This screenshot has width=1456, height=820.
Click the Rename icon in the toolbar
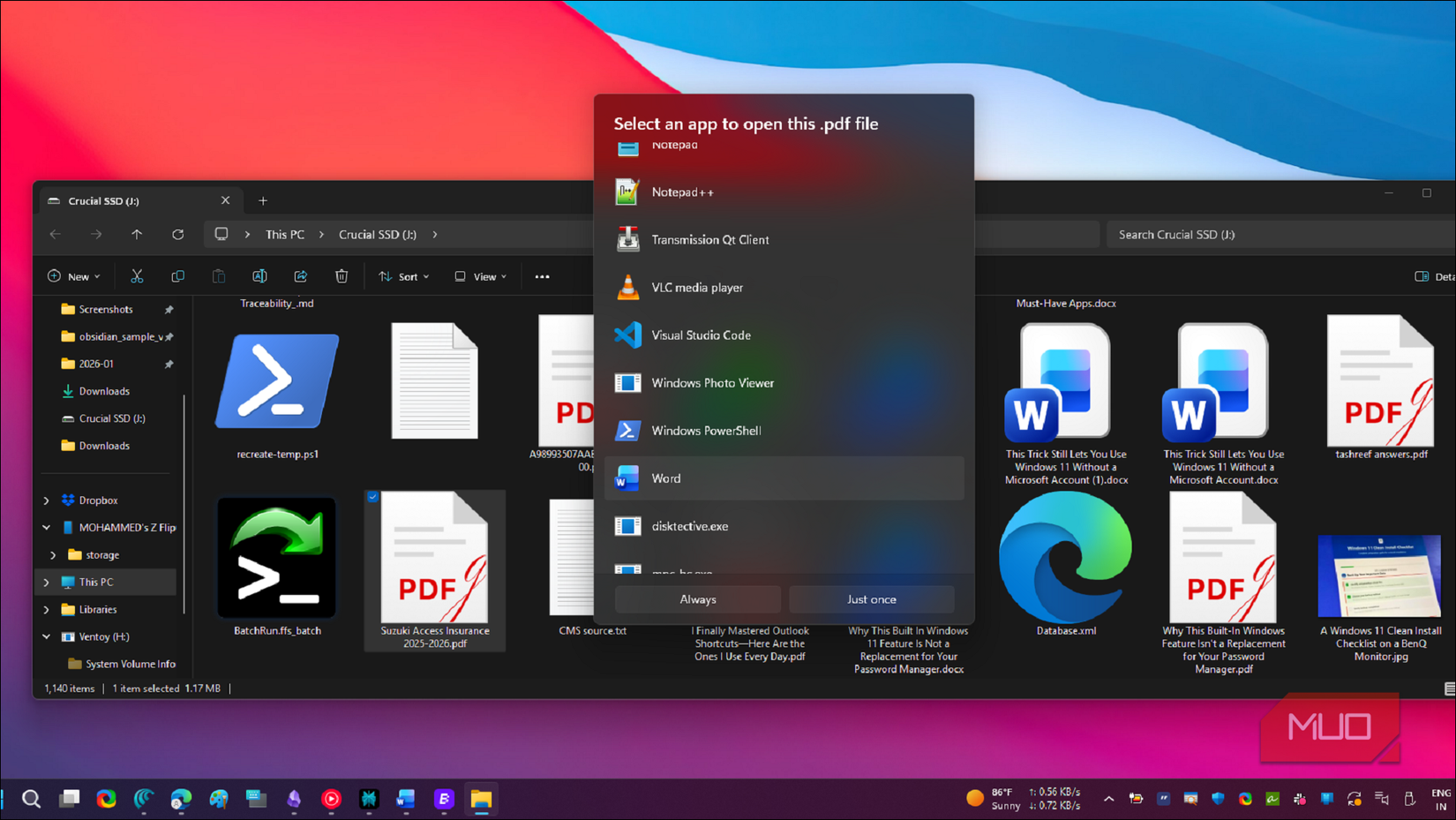pos(259,275)
